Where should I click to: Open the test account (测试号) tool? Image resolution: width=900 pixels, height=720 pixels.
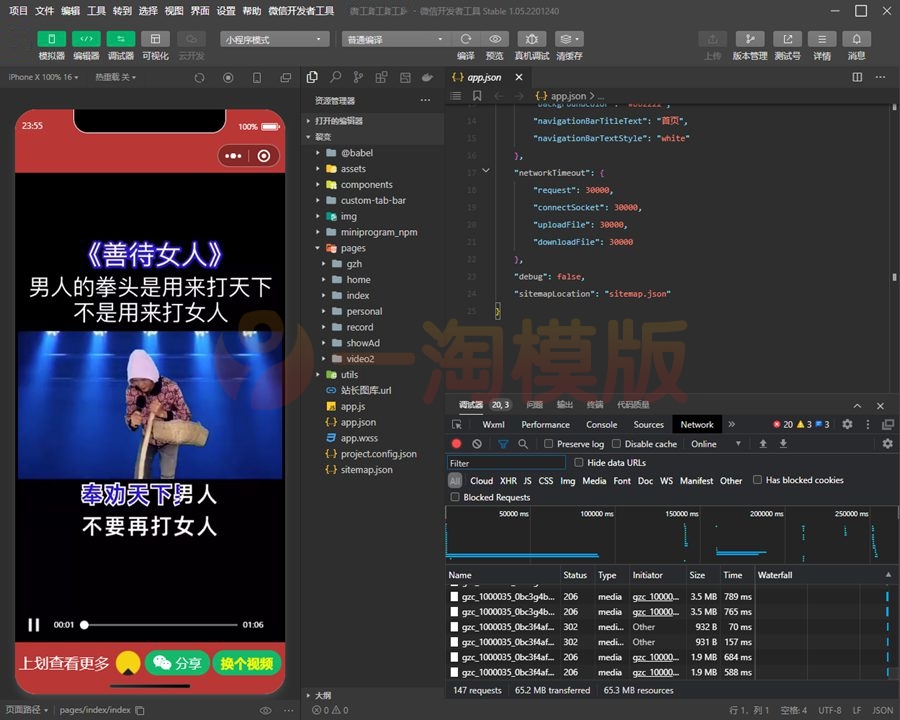tap(788, 38)
